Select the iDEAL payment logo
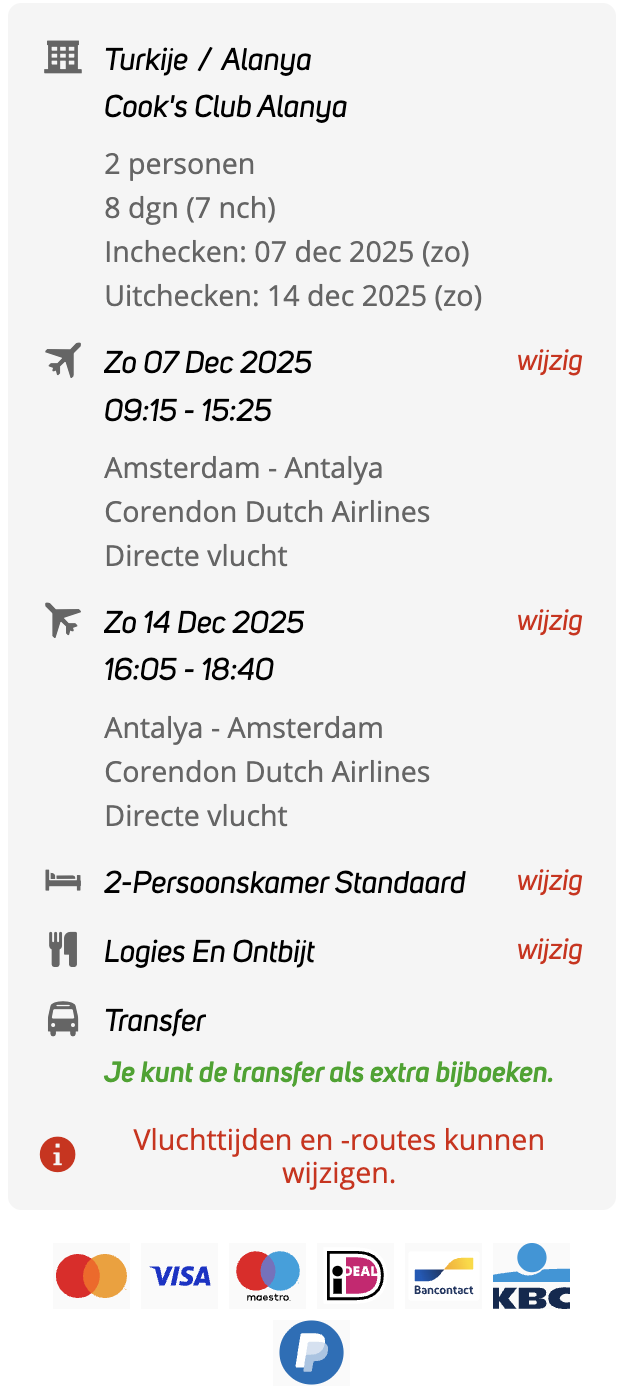624x1396 pixels. (355, 1275)
